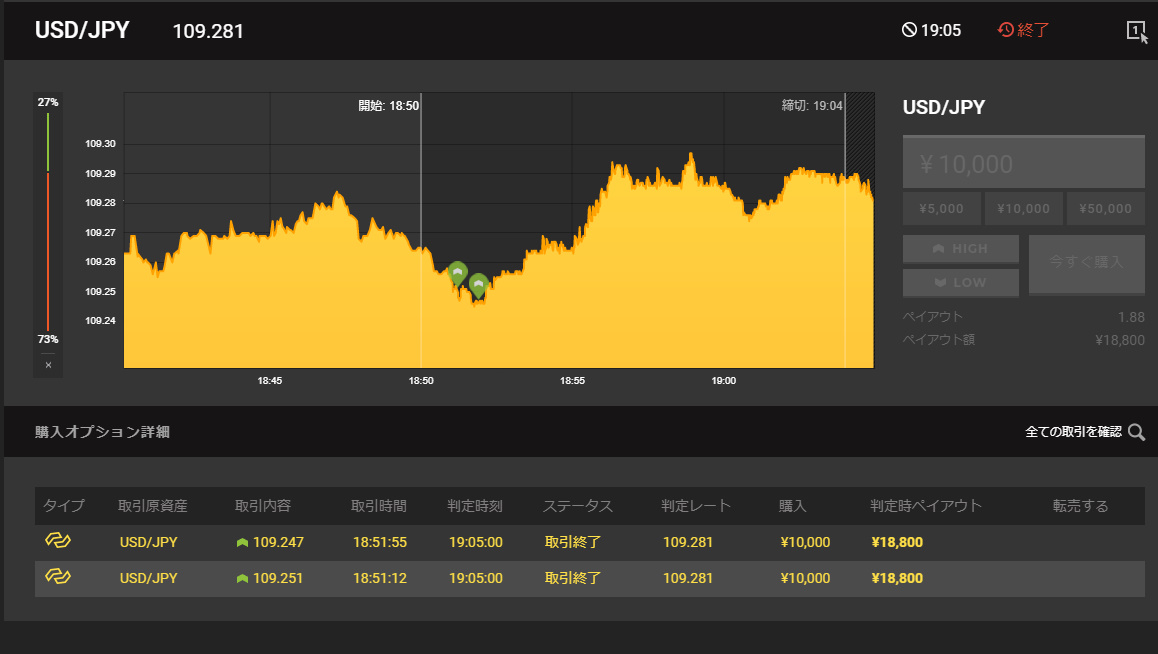
Task: Click the option type icon in the 109.247 row
Action: tap(58, 540)
